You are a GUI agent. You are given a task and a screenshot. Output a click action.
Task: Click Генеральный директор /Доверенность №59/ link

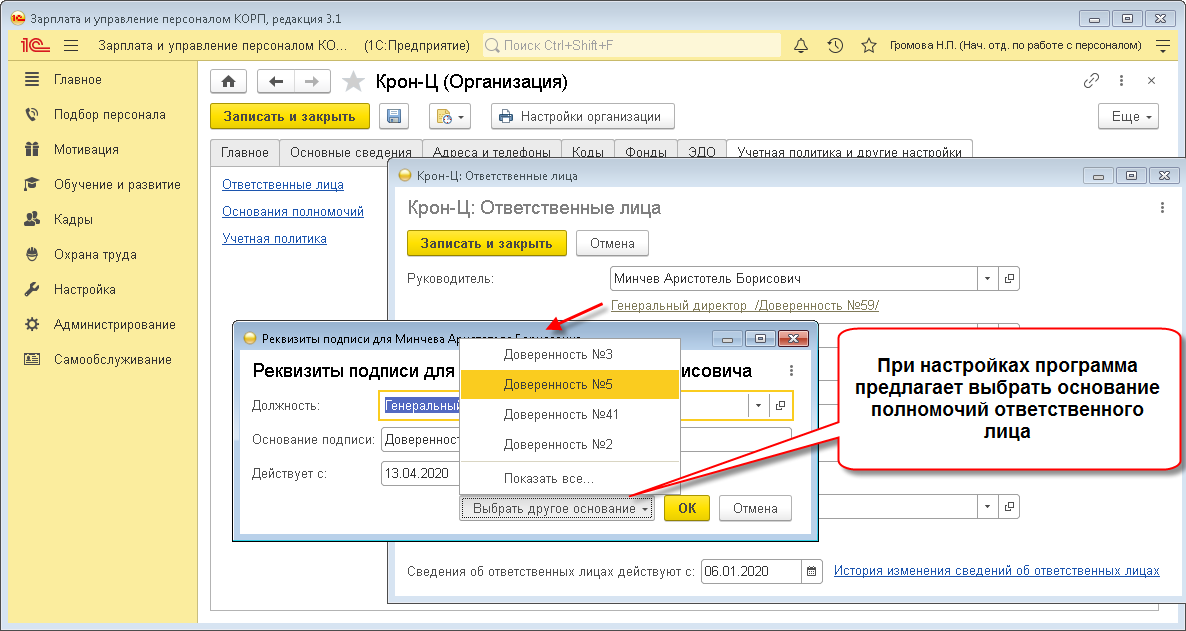pyautogui.click(x=744, y=305)
